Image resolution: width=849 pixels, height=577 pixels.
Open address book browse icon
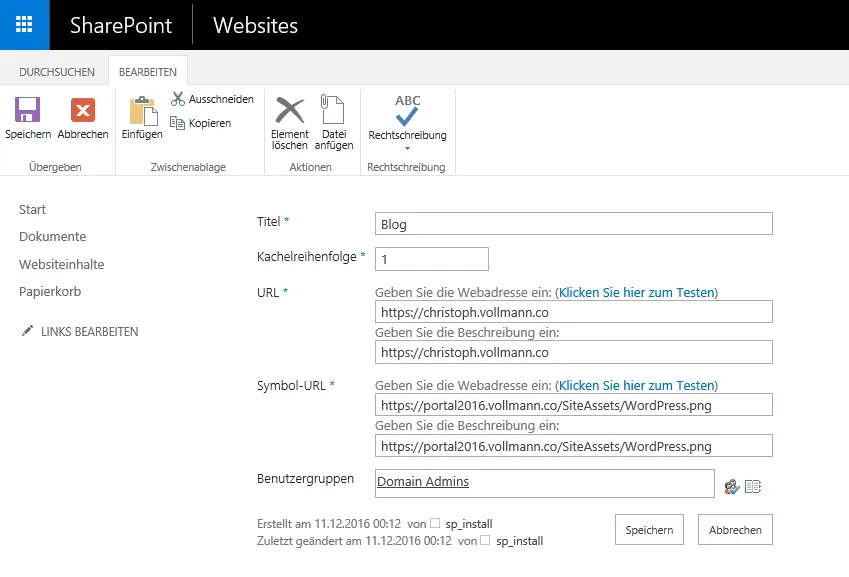pos(753,487)
